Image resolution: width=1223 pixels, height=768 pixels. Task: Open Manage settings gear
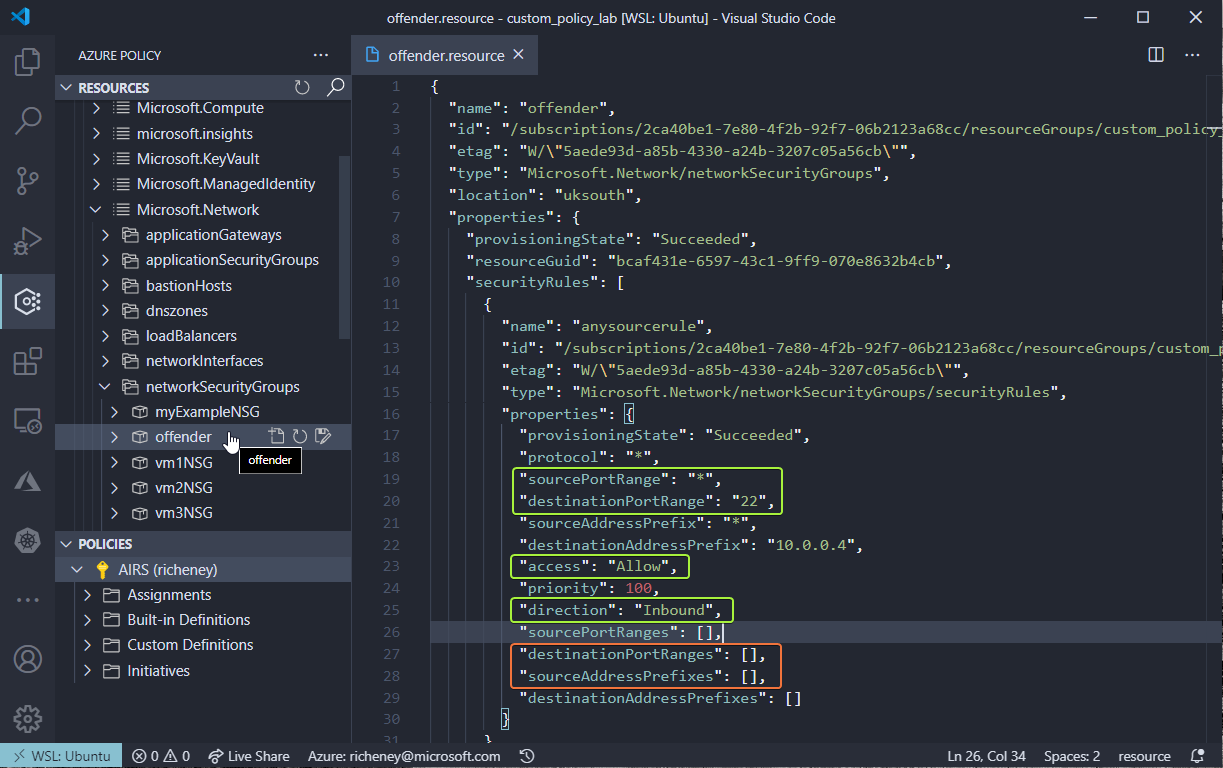27,719
